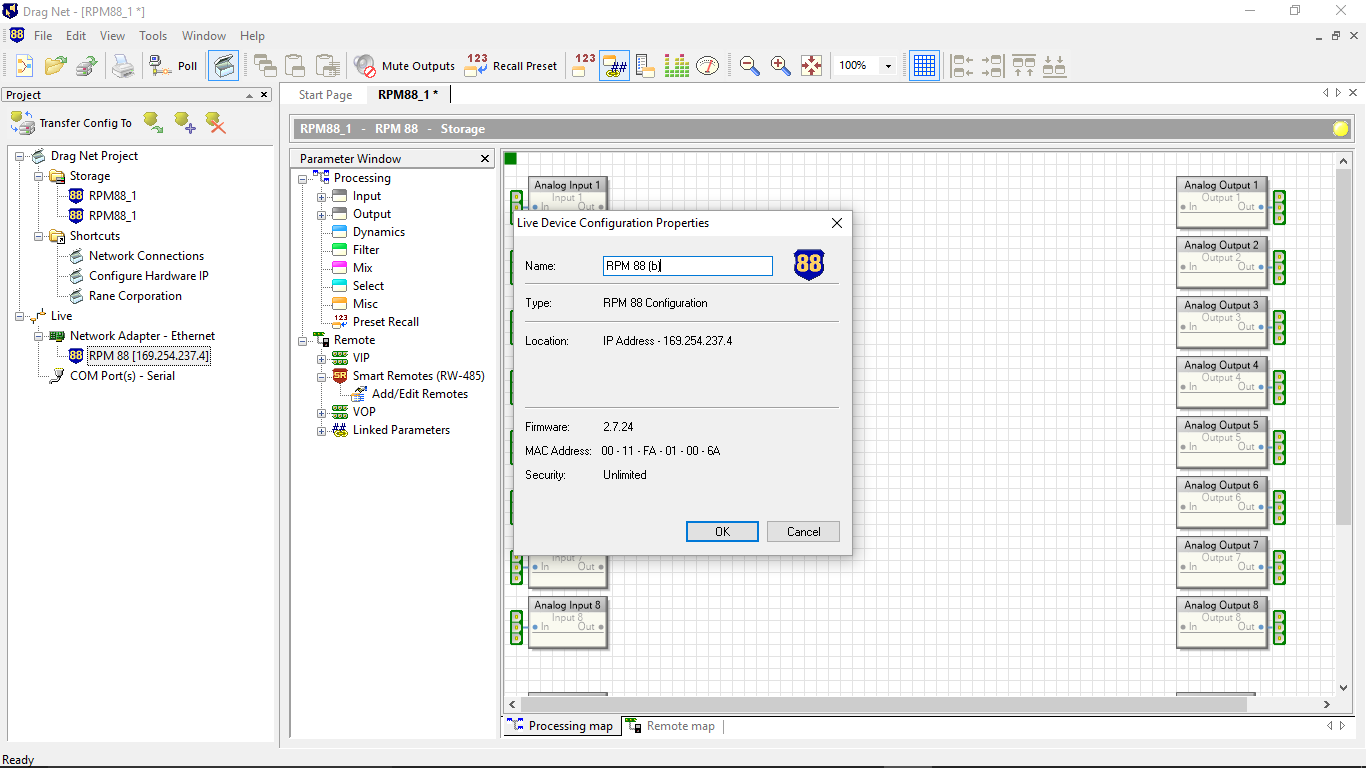Click the Open folder toolbar icon
The height and width of the screenshot is (768, 1366).
(56, 66)
